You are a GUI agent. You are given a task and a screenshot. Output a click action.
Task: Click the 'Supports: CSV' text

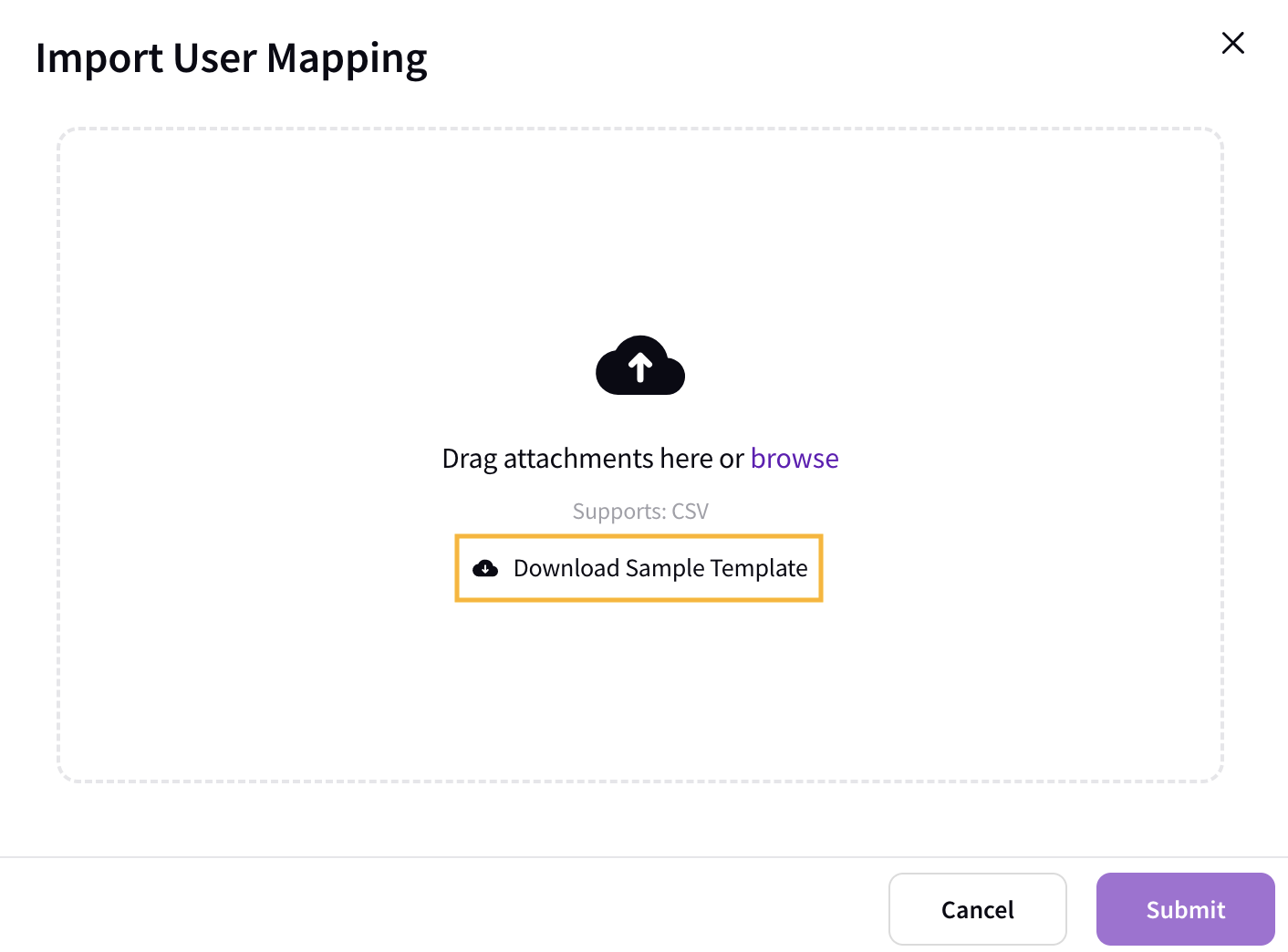(640, 511)
